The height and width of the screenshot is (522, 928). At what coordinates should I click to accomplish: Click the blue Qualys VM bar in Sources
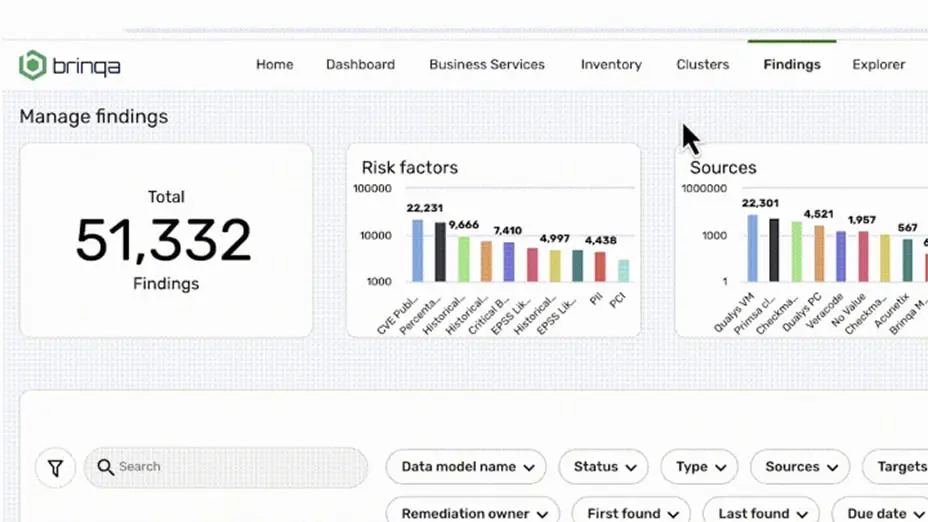click(x=752, y=248)
